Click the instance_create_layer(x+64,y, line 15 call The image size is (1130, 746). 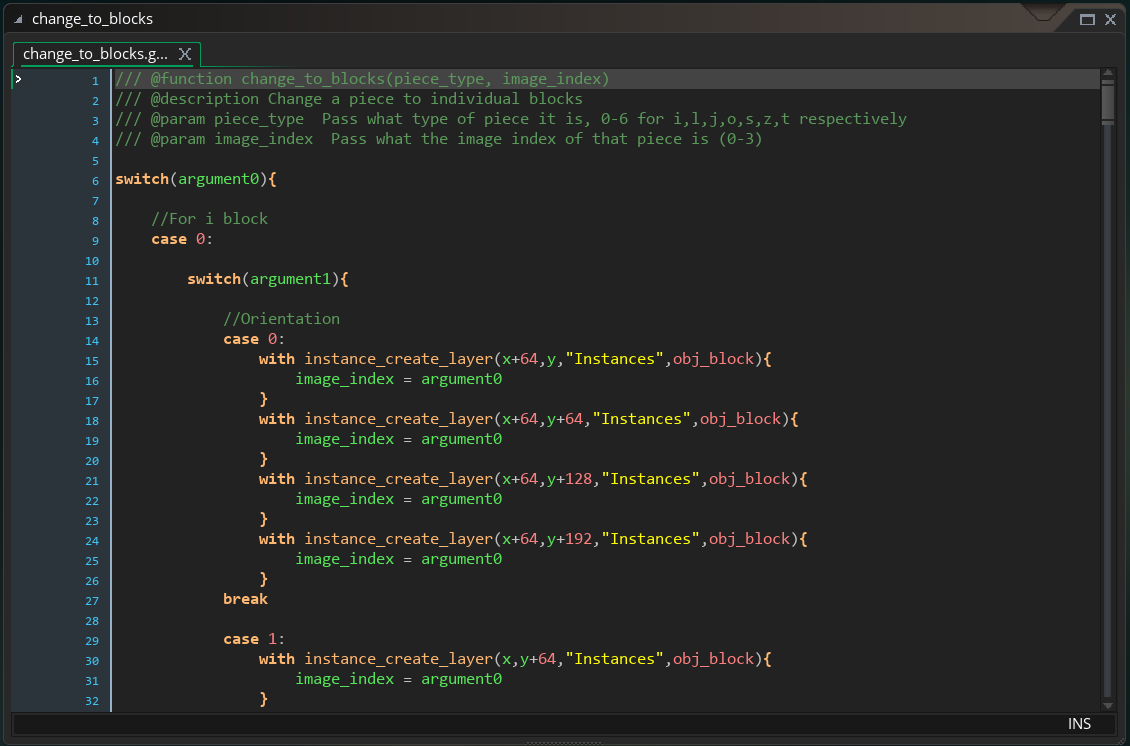[515, 359]
